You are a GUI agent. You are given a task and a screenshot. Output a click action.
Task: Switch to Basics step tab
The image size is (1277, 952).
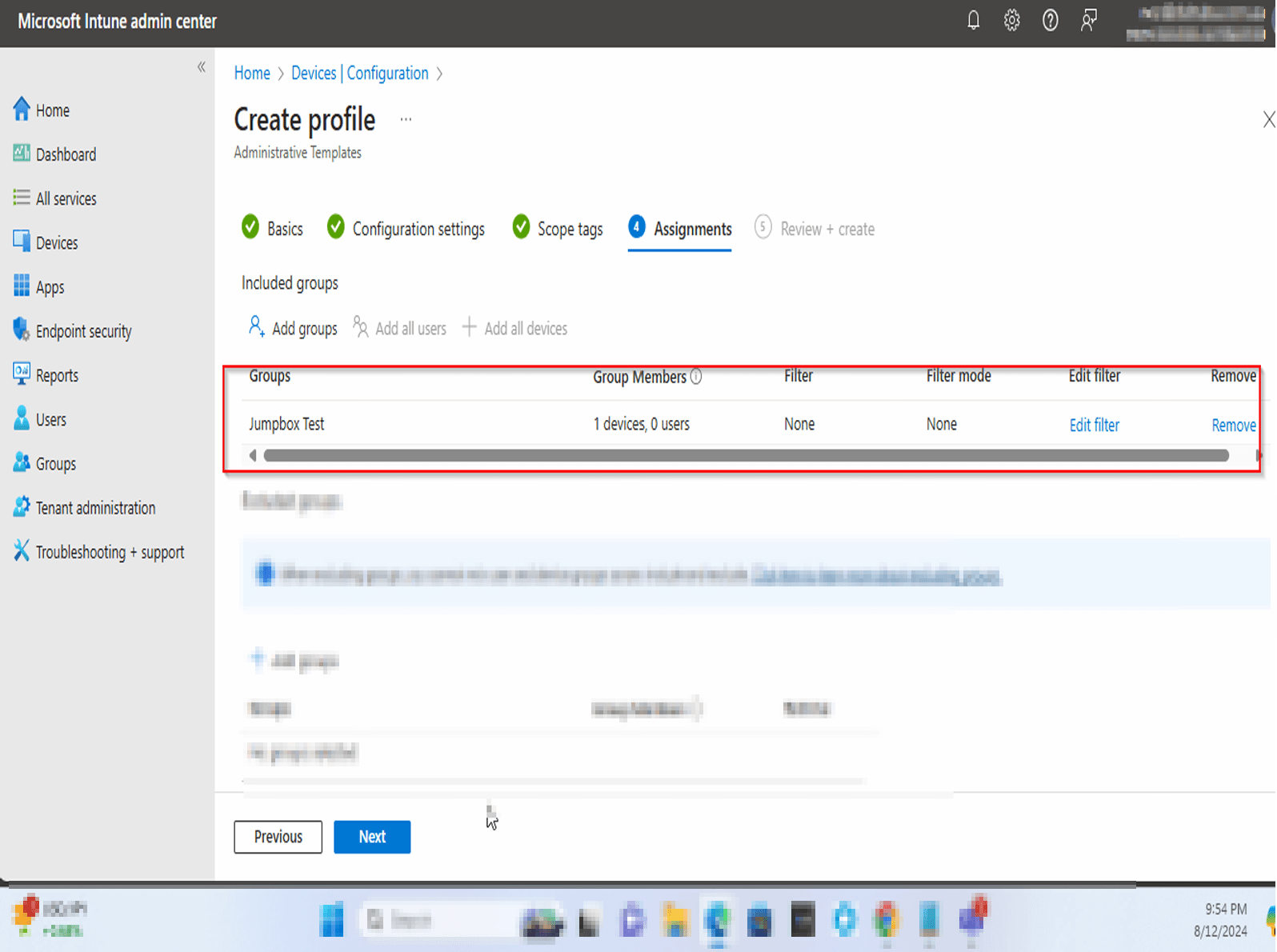pos(272,228)
